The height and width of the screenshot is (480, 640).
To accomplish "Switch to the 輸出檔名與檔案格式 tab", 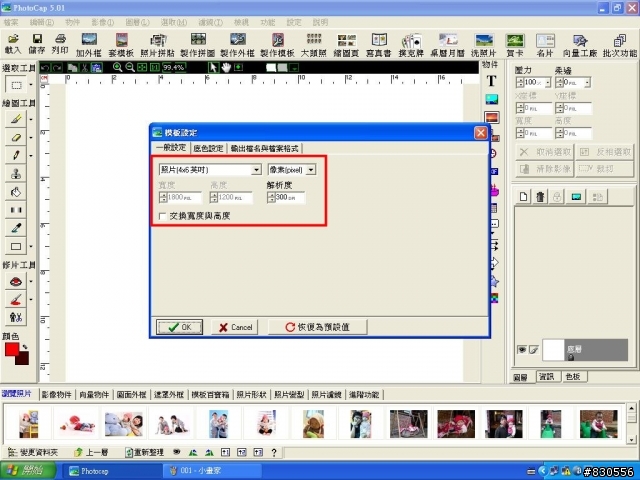I will 264,149.
